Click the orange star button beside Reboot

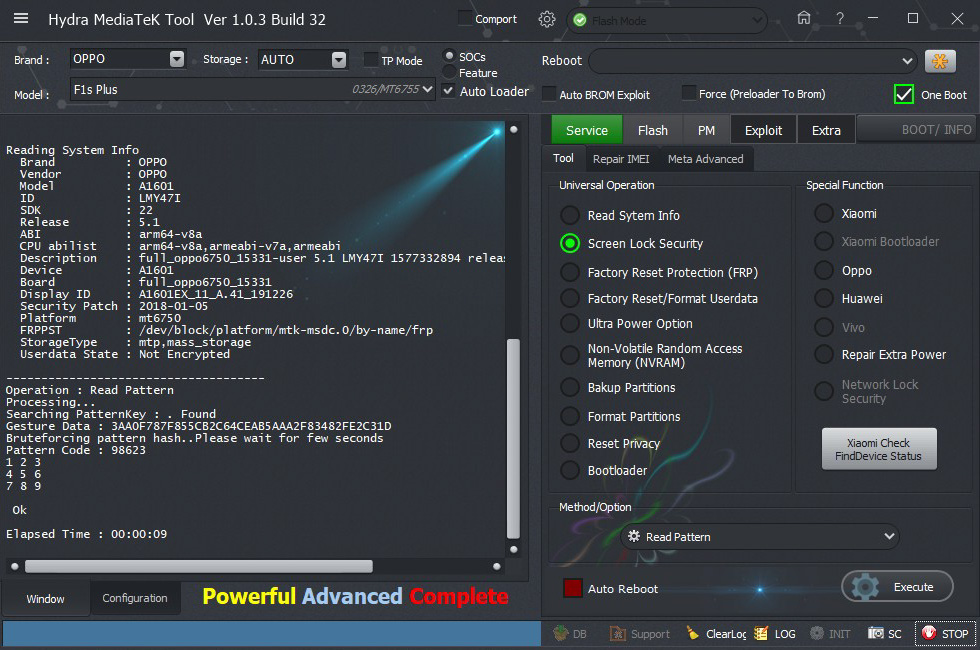[940, 61]
